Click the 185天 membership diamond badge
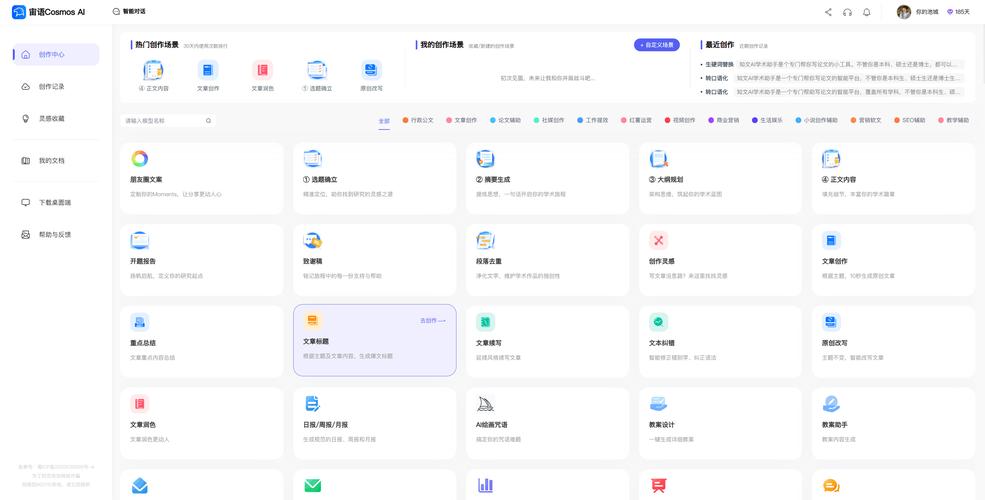985x500 pixels. coord(959,12)
